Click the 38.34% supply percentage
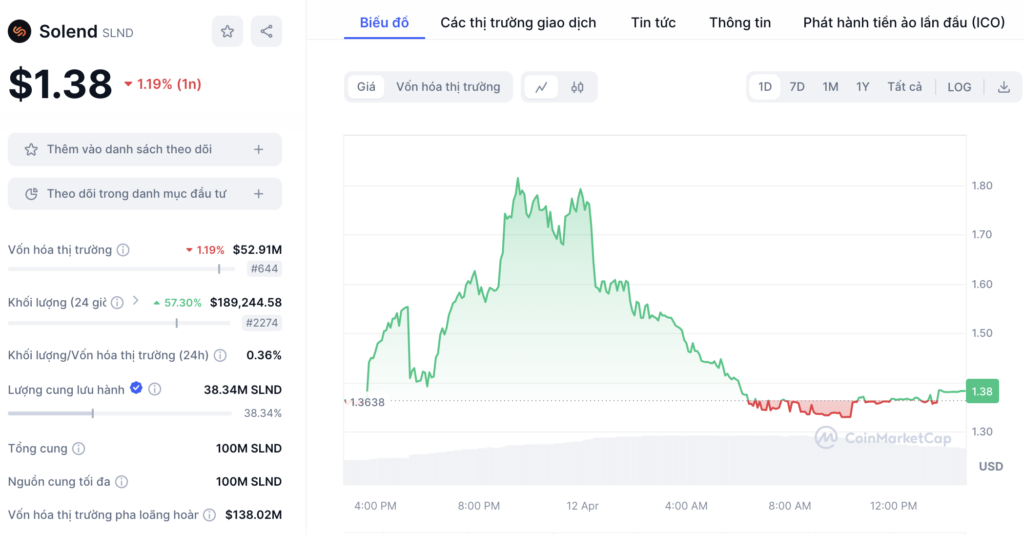This screenshot has height=535, width=1024. click(x=263, y=413)
